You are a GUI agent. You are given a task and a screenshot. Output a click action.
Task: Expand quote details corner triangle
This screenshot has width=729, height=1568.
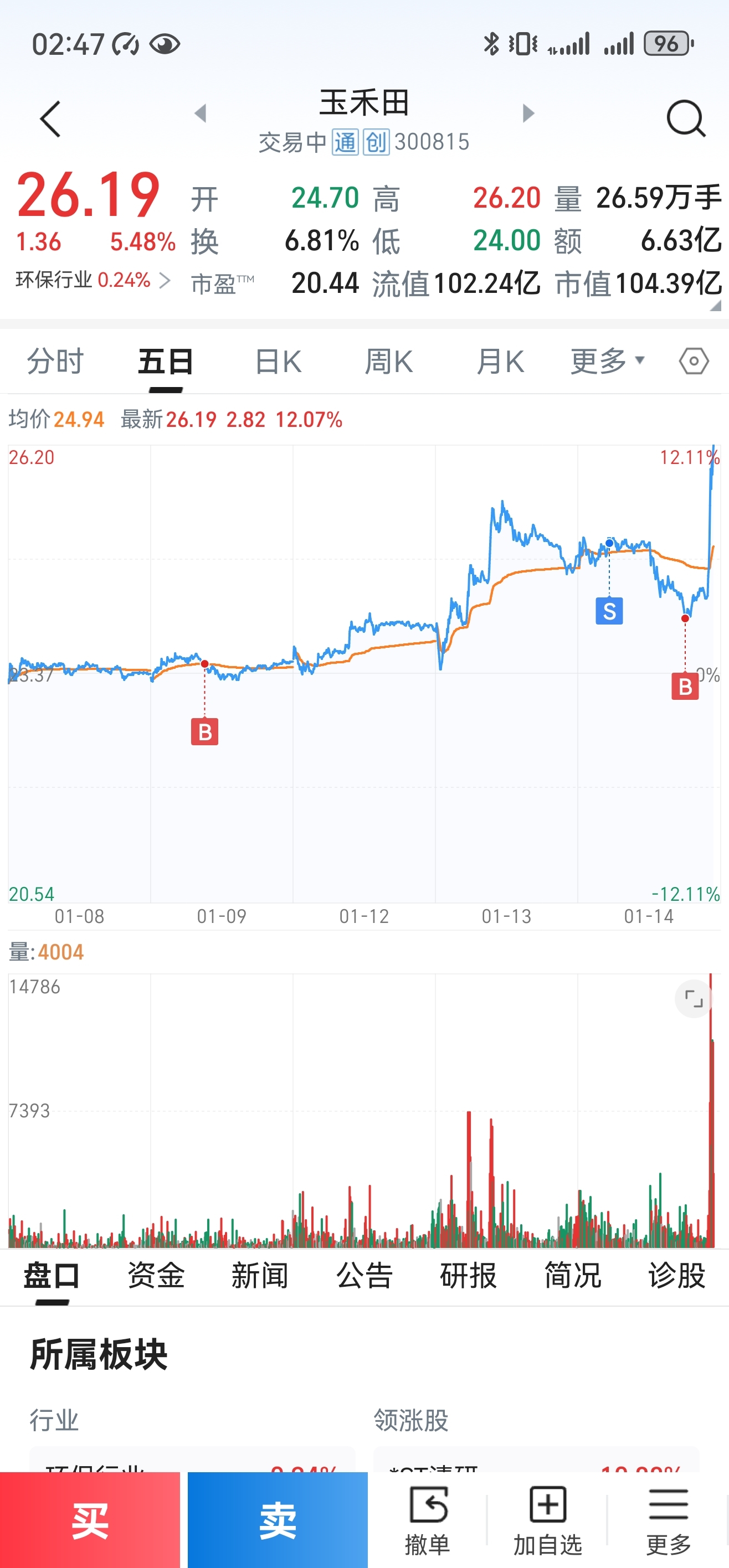click(x=715, y=306)
